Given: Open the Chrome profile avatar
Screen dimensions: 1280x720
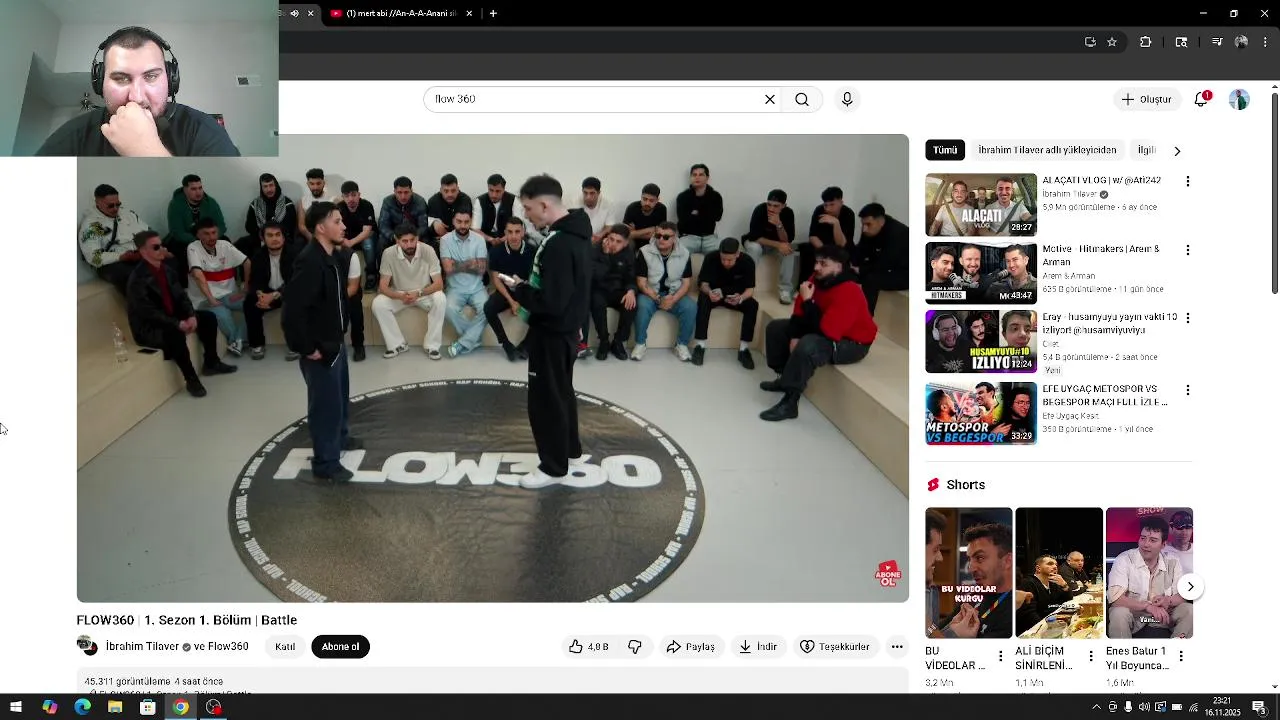Looking at the screenshot, I should click(1241, 42).
